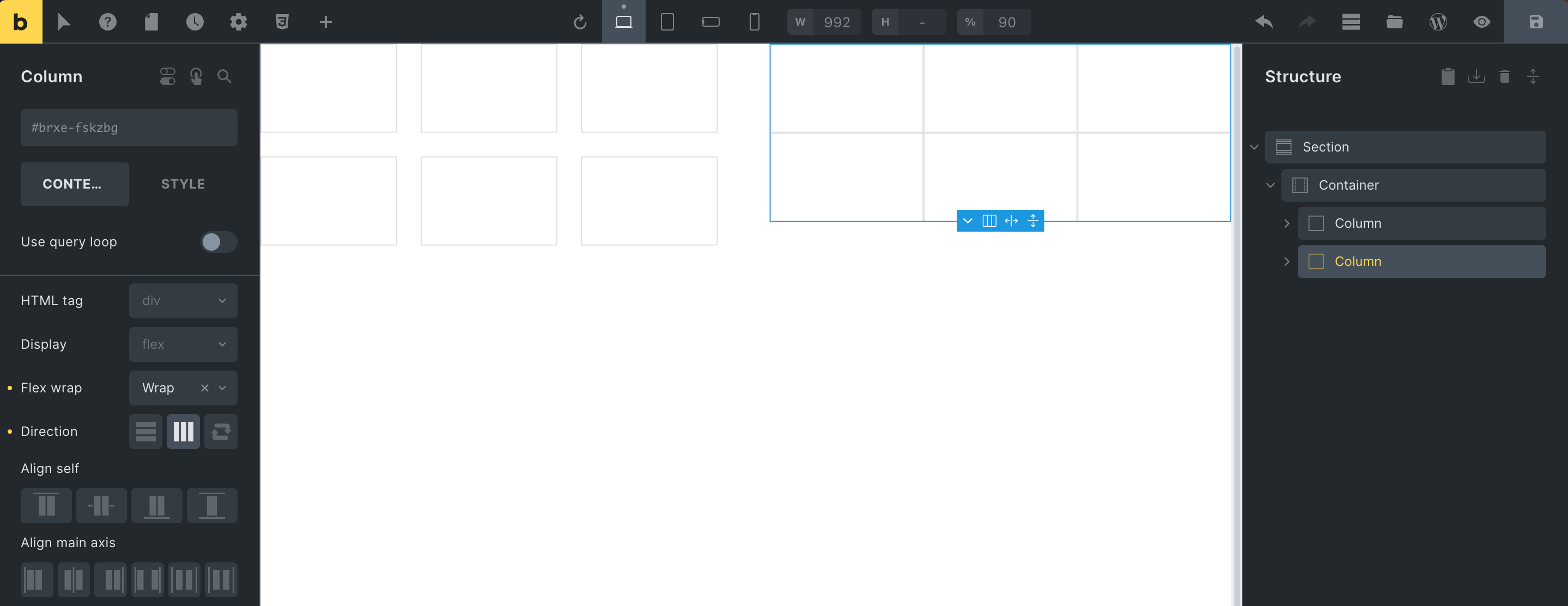Edit the zoom percentage field 90
This screenshot has height=606, width=1568.
coord(1007,22)
